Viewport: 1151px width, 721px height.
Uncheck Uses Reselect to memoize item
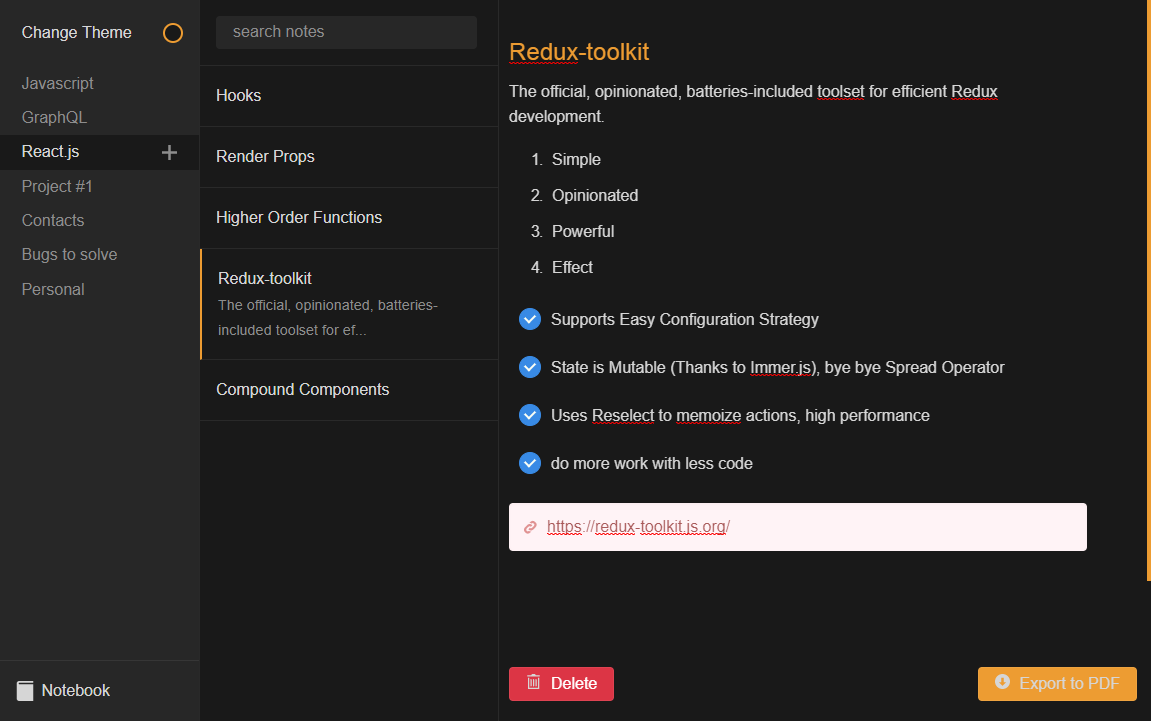(x=530, y=416)
